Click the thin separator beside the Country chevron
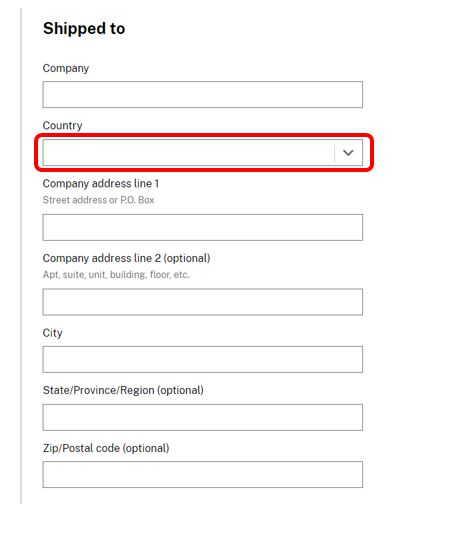450x542 pixels. click(335, 153)
